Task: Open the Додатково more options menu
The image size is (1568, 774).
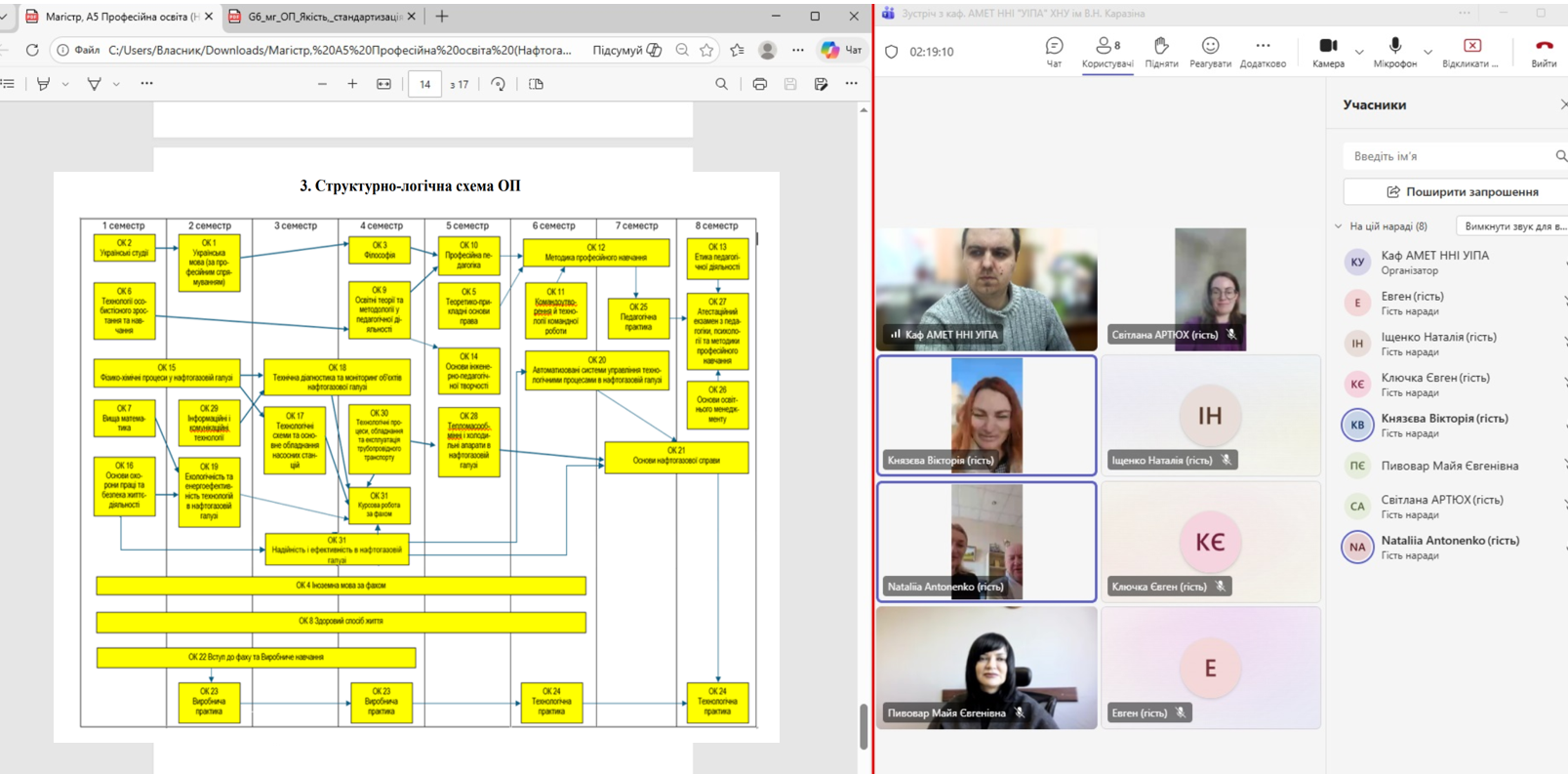Action: coord(1263,52)
